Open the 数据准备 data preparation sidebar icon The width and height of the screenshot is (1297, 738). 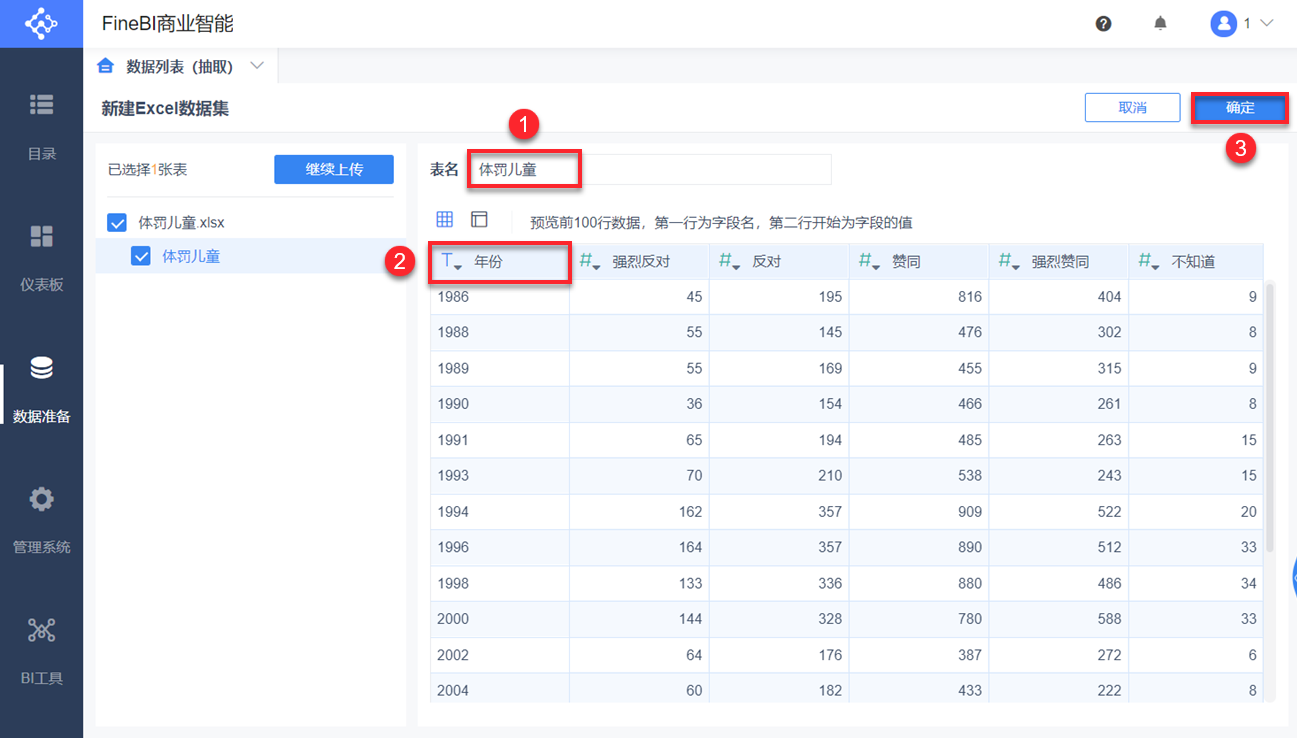[x=41, y=368]
